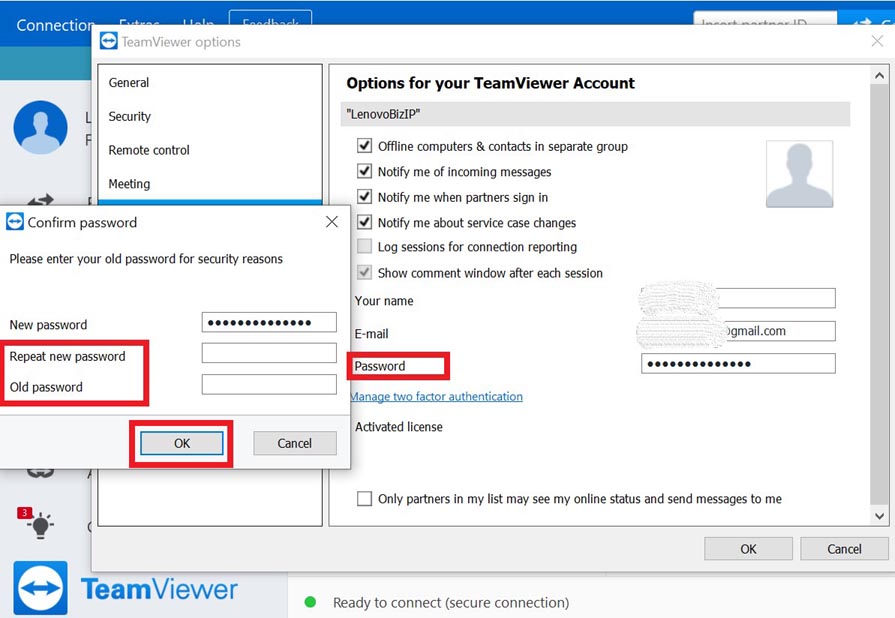Screen dimensions: 895x618
Task: Enable Only partners in my list checkbox
Action: click(x=364, y=498)
